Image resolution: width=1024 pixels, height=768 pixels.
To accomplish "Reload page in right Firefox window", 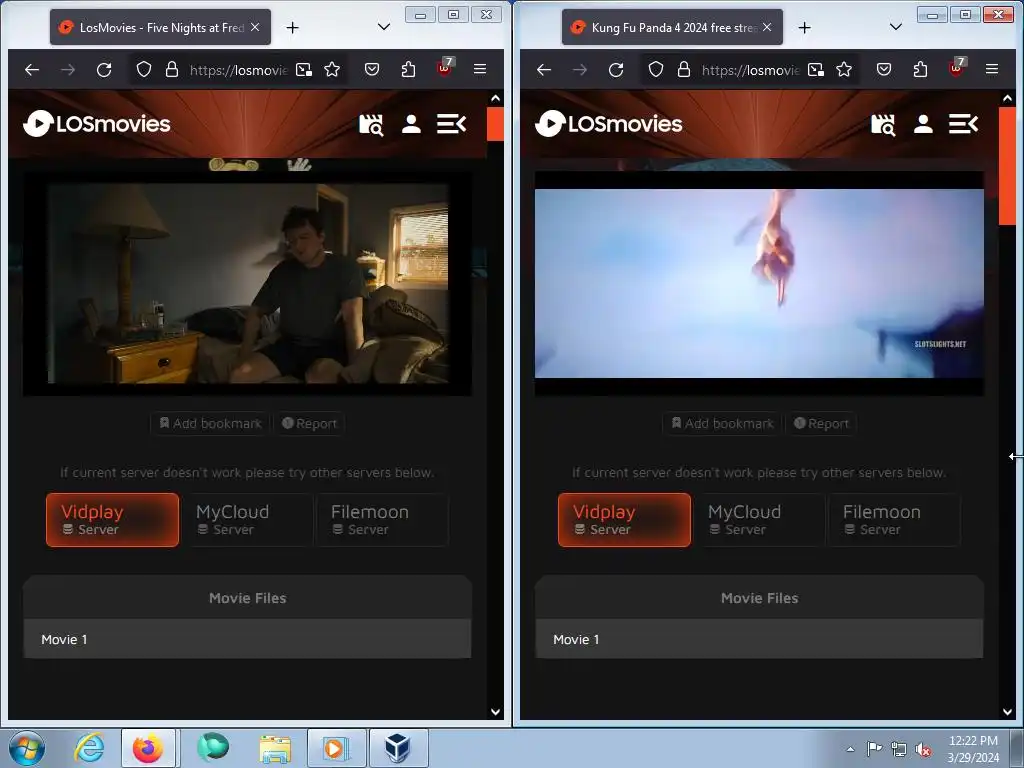I will click(616, 69).
